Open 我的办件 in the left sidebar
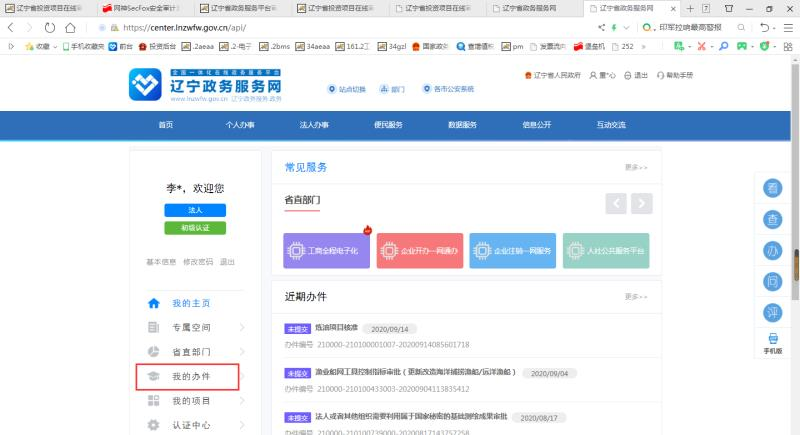 point(190,377)
